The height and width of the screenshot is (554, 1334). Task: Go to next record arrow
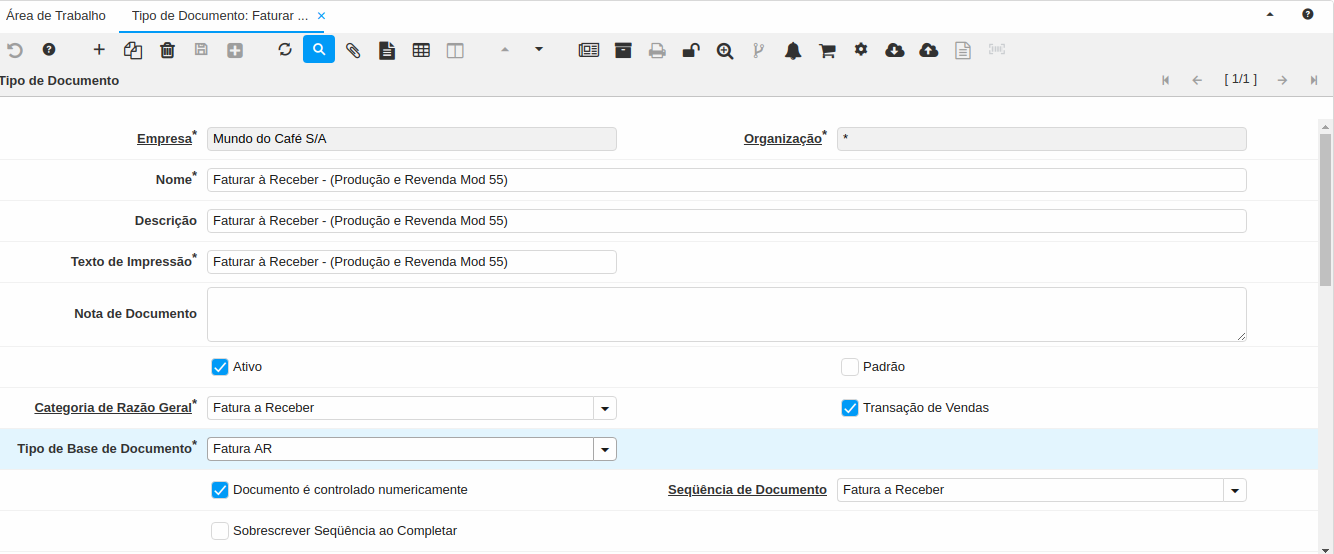point(1282,80)
